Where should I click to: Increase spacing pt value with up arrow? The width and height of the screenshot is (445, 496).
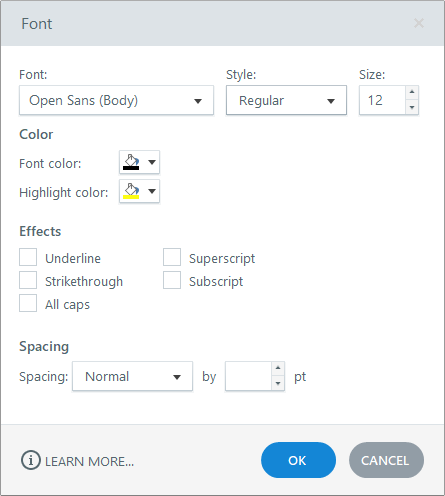pos(278,368)
